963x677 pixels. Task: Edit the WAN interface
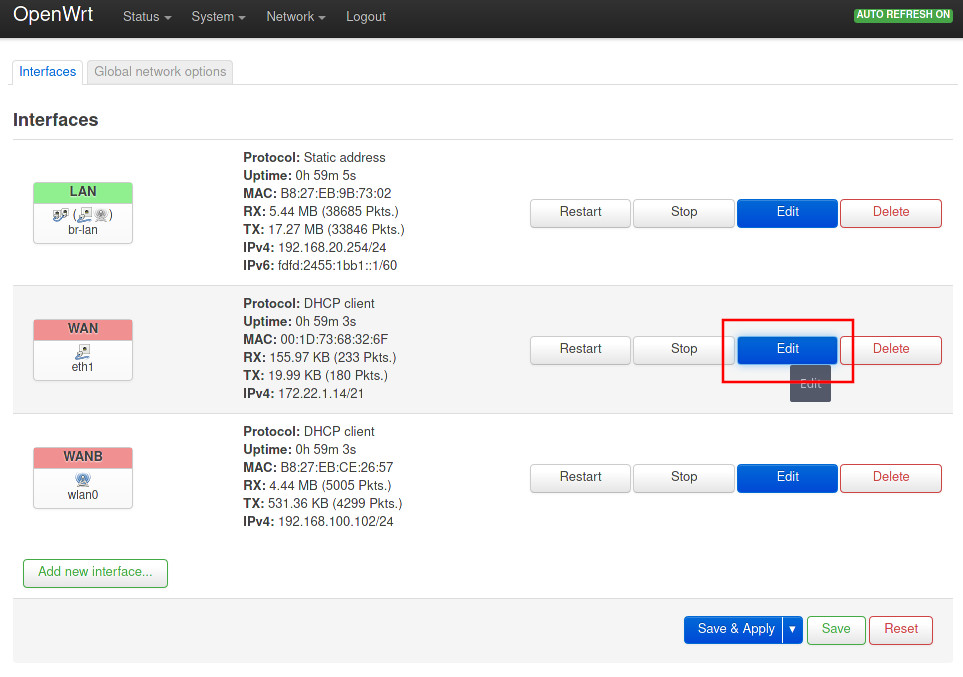(x=787, y=350)
